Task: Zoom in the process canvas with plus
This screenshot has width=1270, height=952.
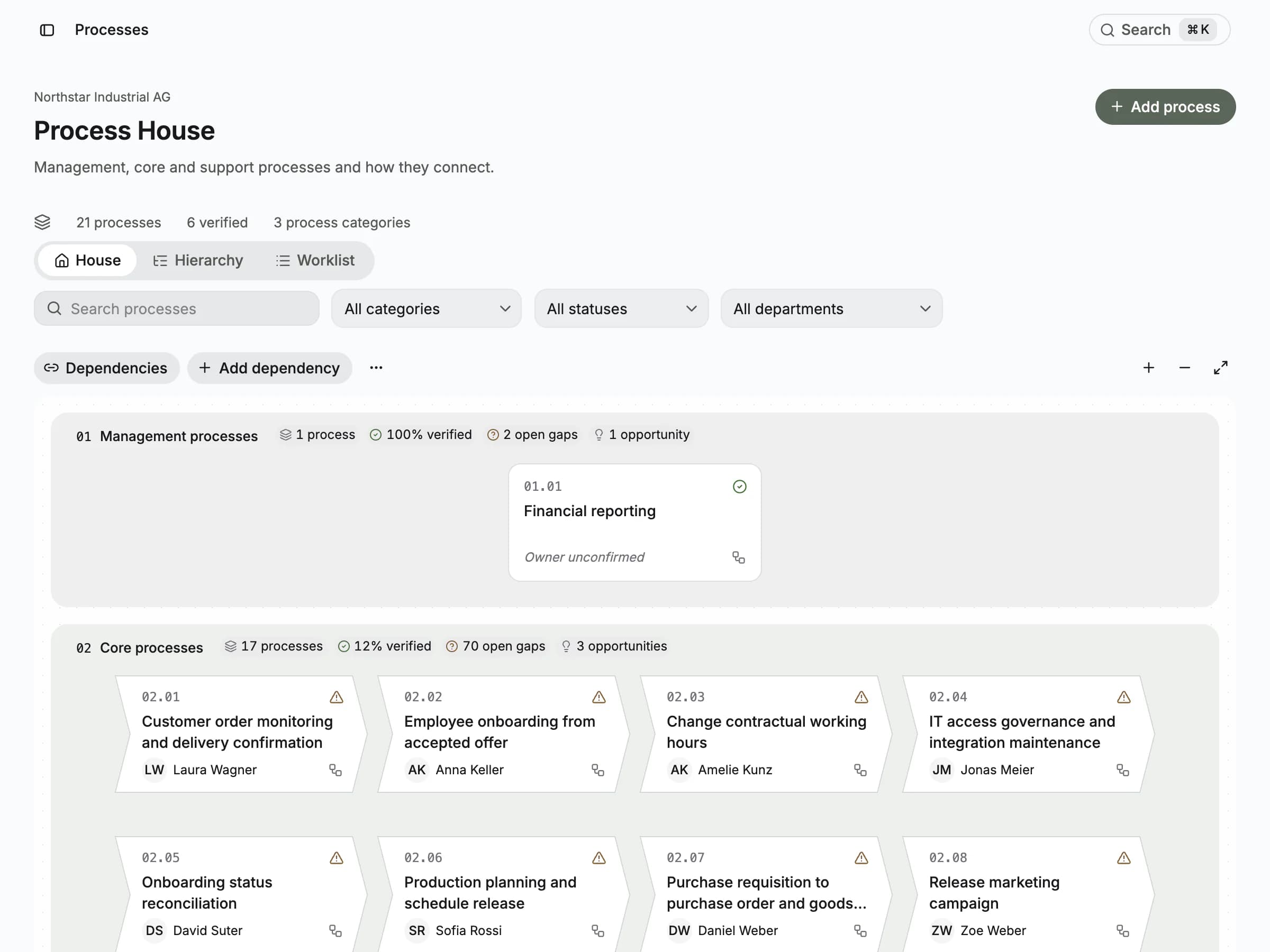Action: pos(1148,368)
